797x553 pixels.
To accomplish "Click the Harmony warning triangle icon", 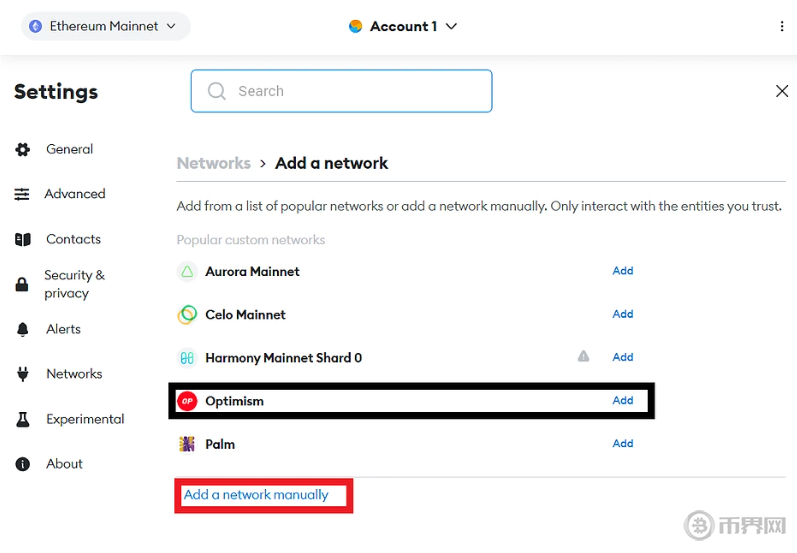I will [583, 356].
